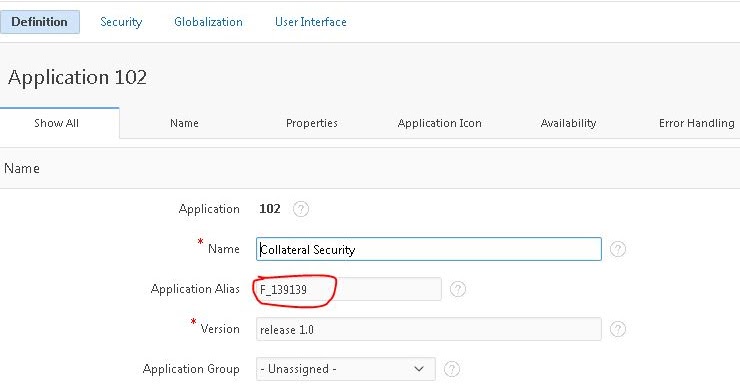The width and height of the screenshot is (740, 388).
Task: Open help icon for Name field
Action: [x=618, y=249]
